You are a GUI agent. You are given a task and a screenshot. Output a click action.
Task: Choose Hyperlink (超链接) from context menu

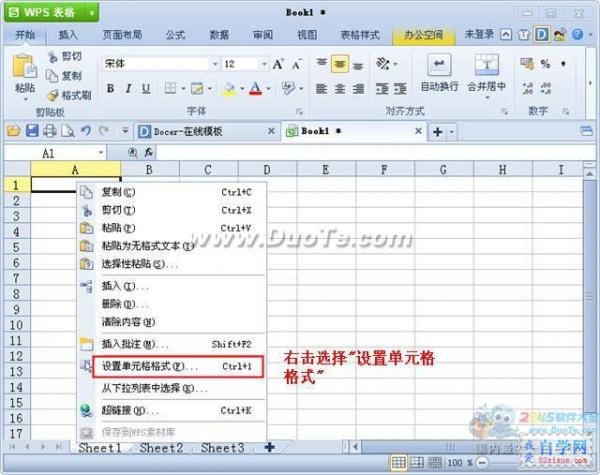click(171, 410)
